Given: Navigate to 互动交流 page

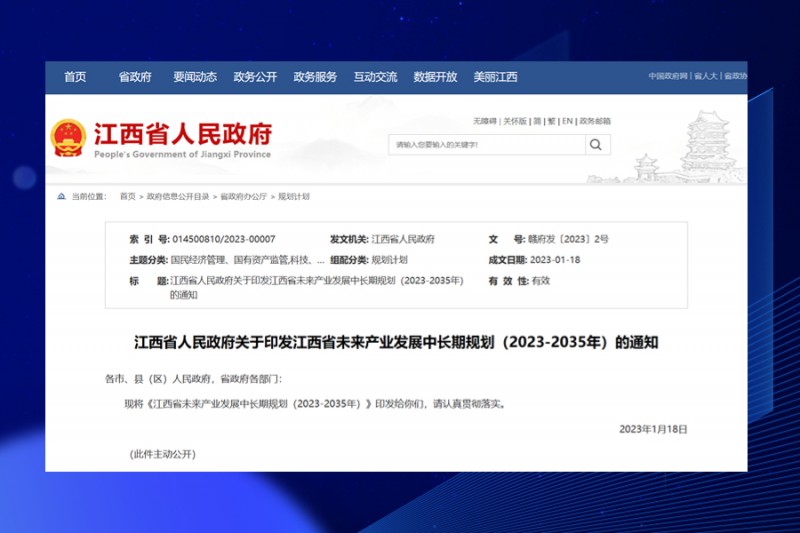Looking at the screenshot, I should pos(375,77).
